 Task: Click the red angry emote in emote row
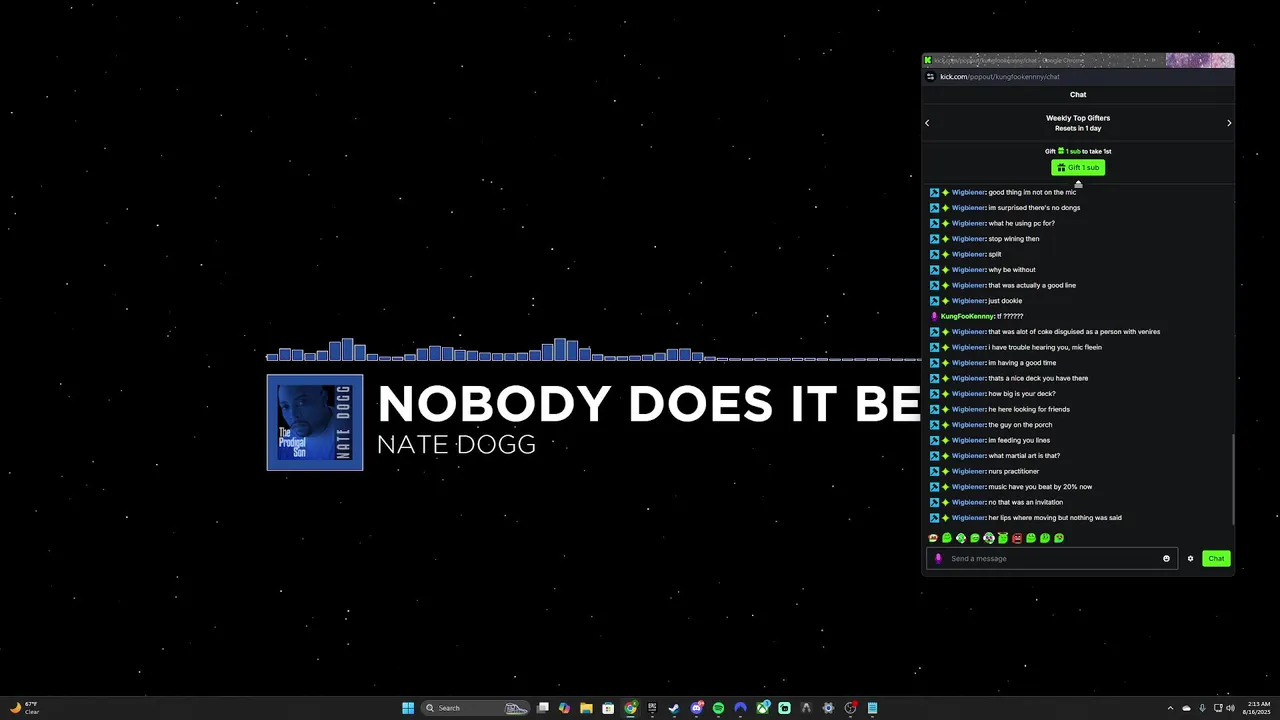1017,538
